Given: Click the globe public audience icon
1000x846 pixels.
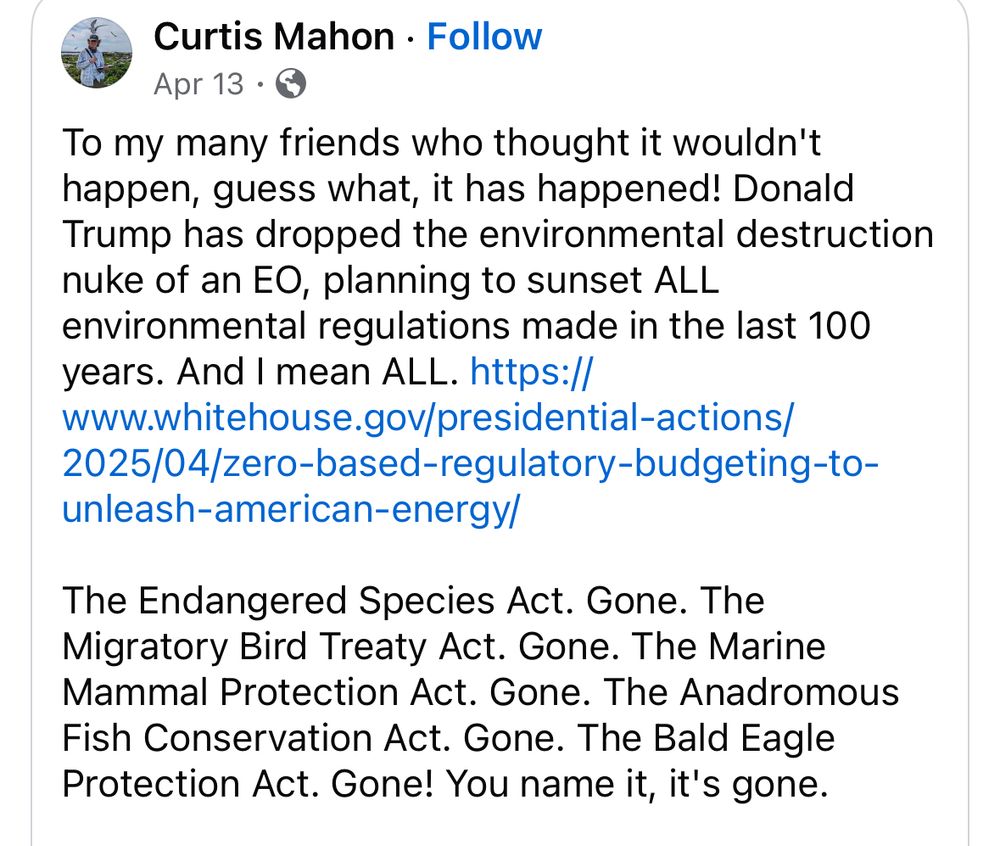Looking at the screenshot, I should tap(291, 84).
